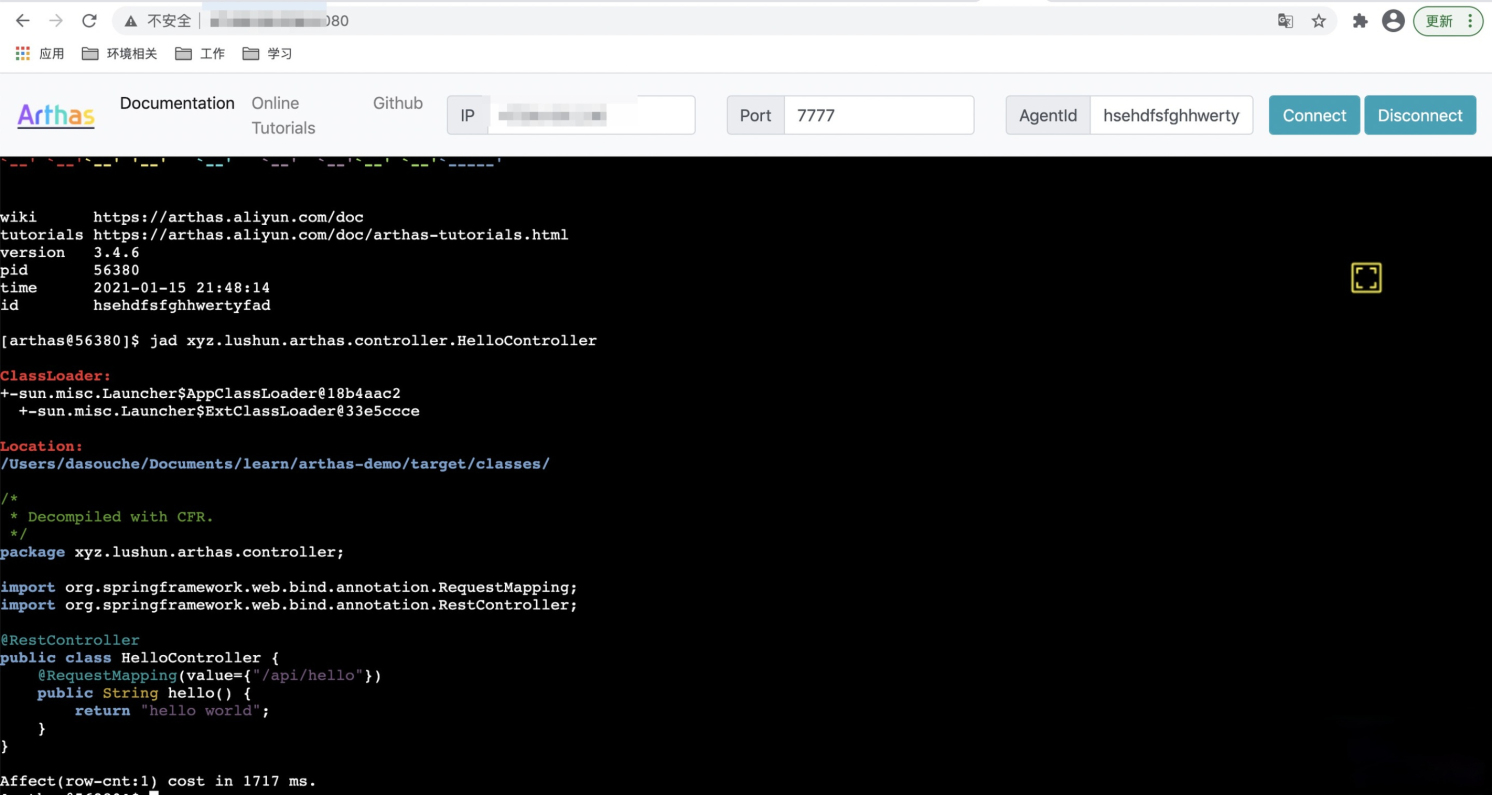Open the Online Tutorials link
1492x795 pixels.
[x=283, y=115]
